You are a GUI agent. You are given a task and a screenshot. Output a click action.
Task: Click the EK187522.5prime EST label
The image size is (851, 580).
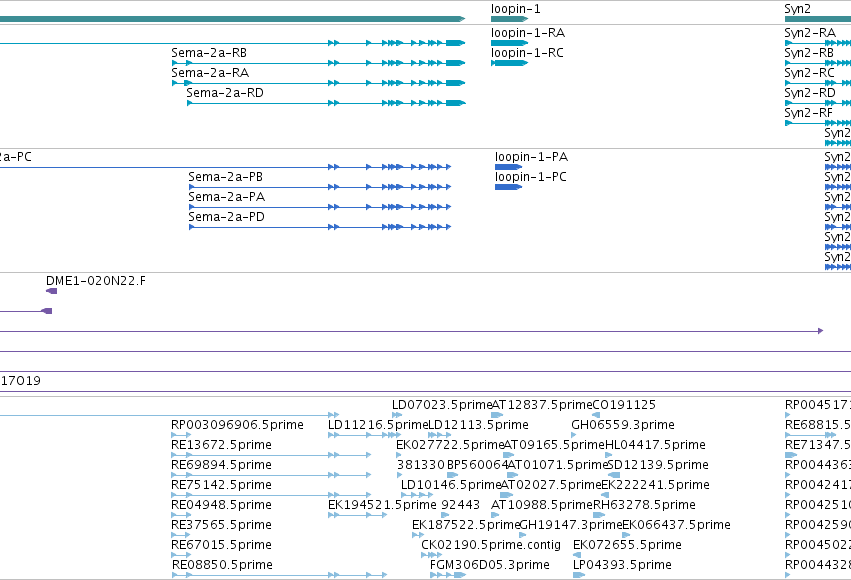(x=466, y=526)
